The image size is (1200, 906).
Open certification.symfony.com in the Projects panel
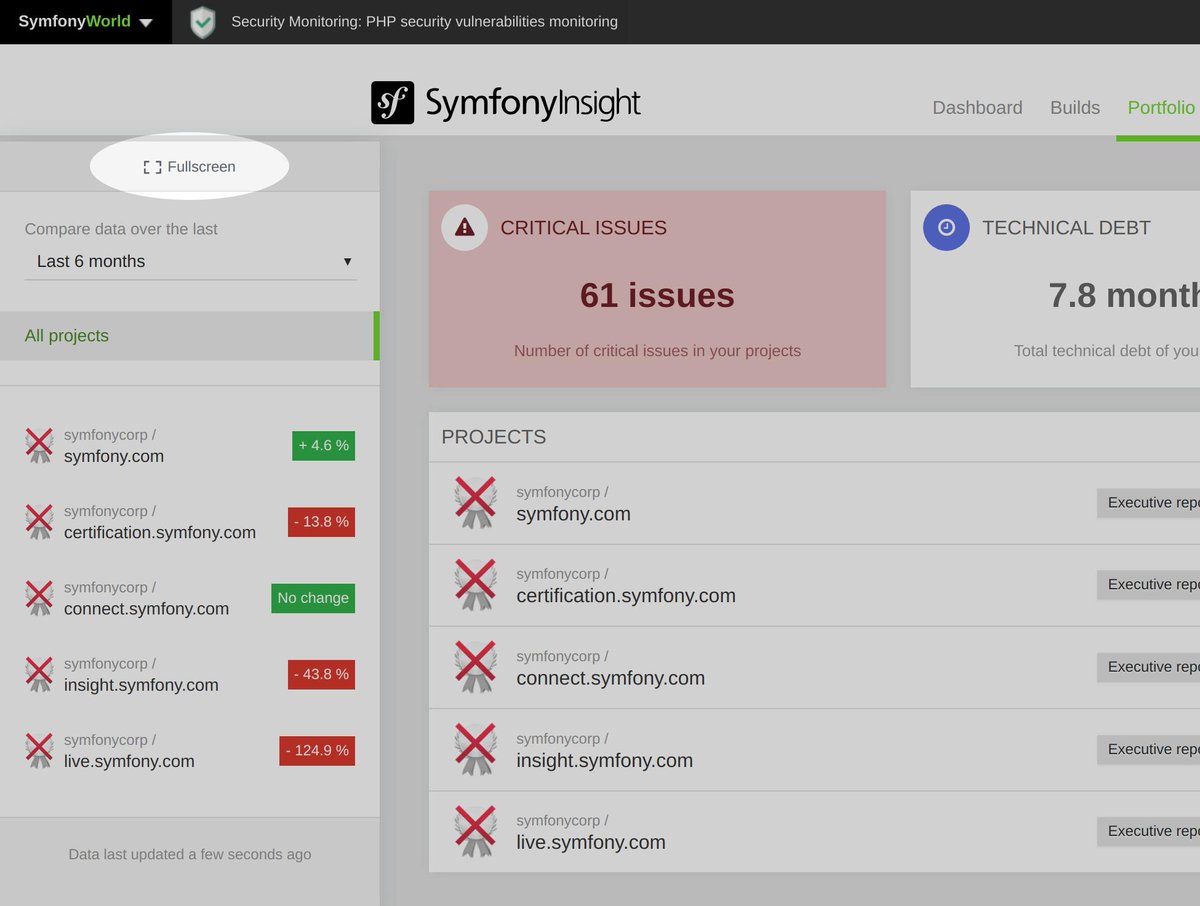coord(626,596)
